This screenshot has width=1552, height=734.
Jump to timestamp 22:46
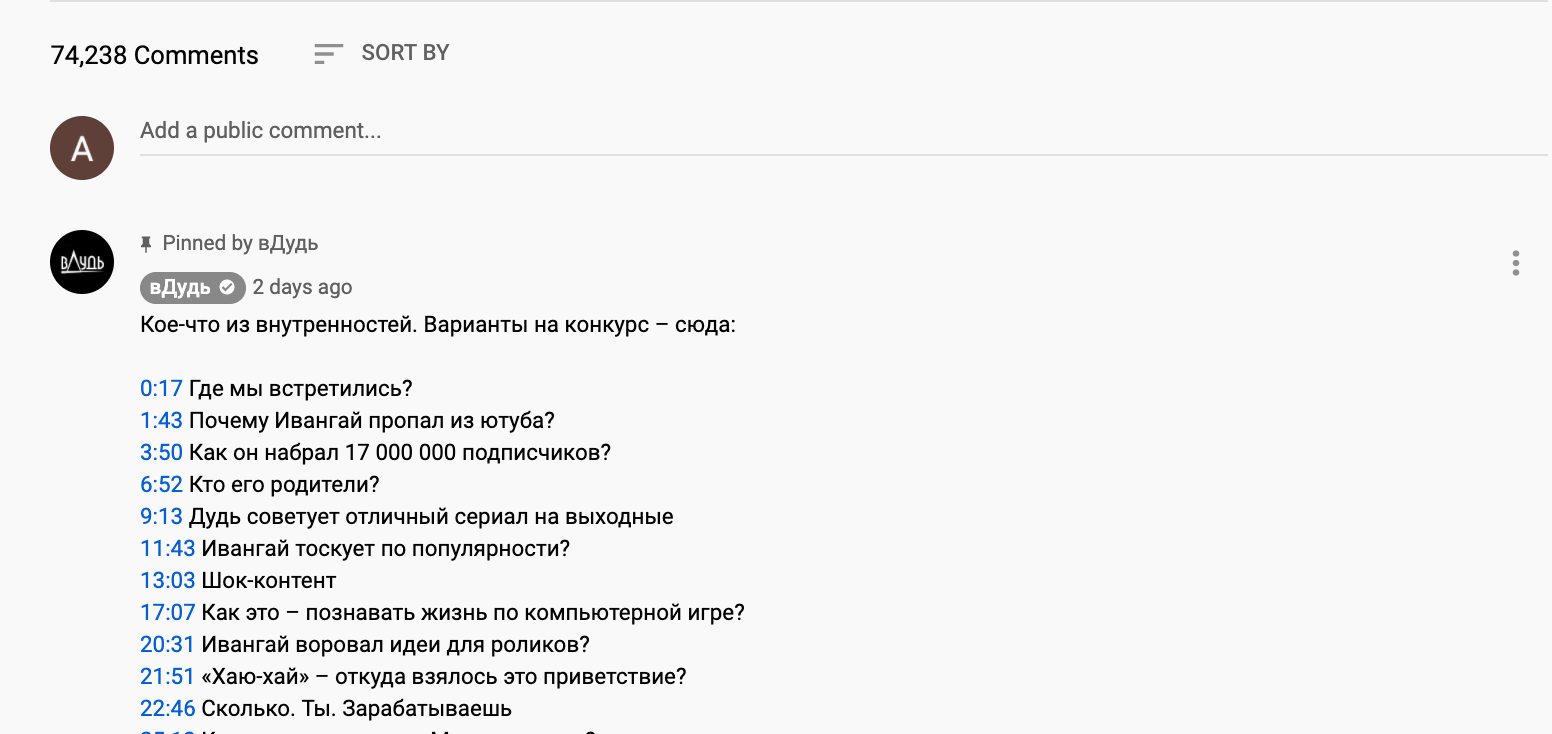pos(167,709)
